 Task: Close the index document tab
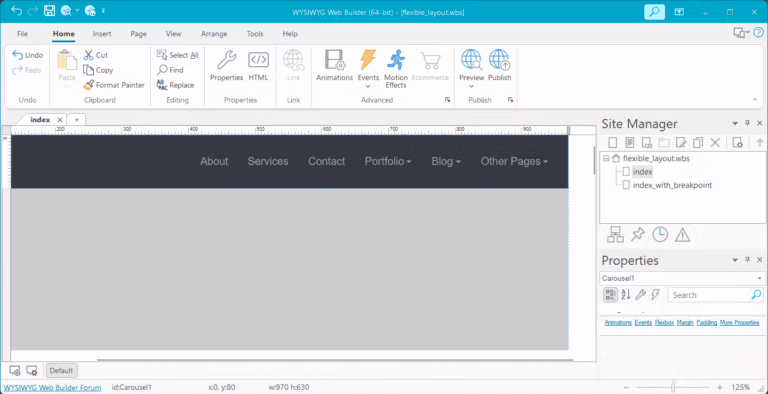pyautogui.click(x=60, y=120)
